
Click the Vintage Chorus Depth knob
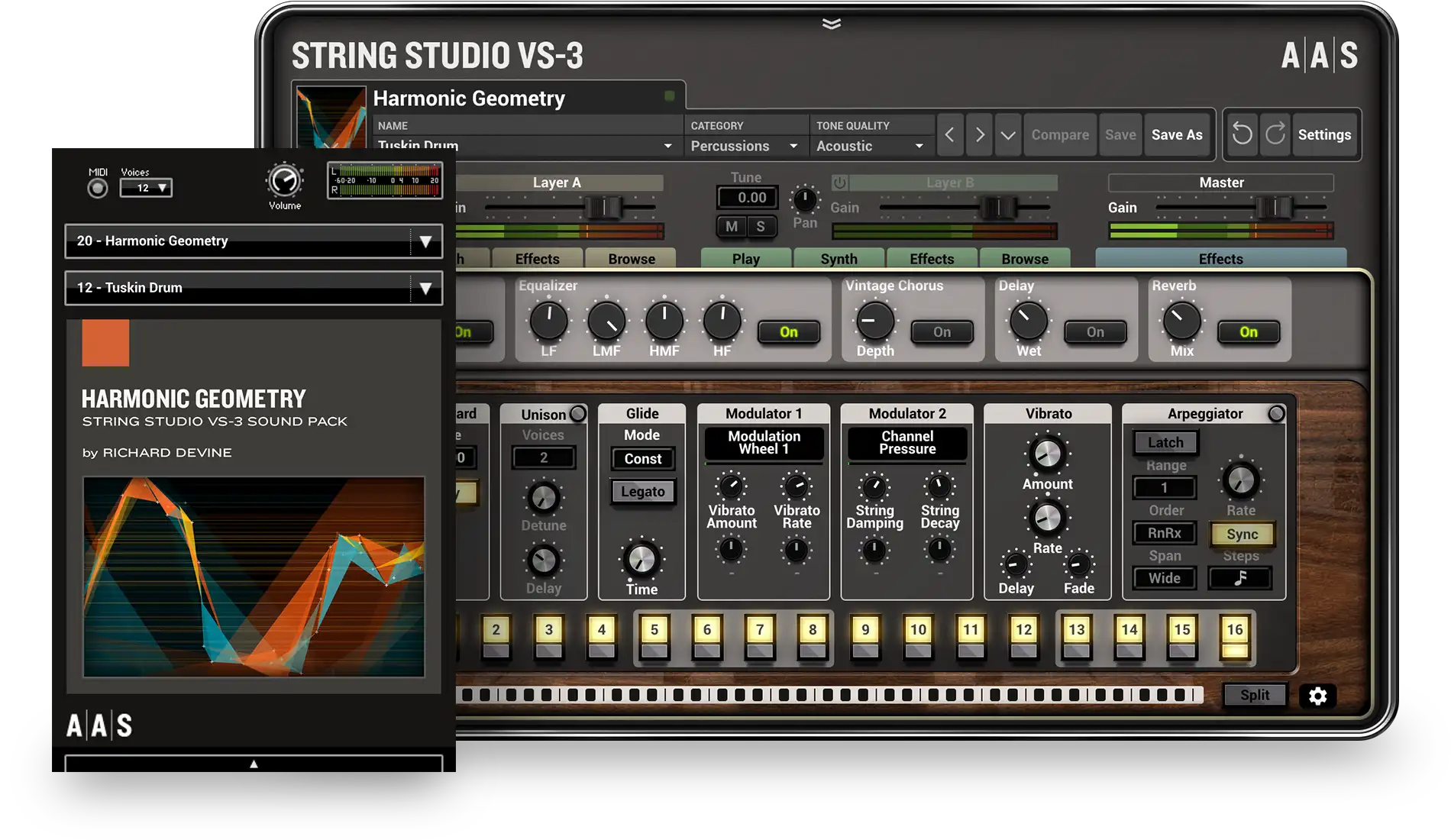point(875,321)
